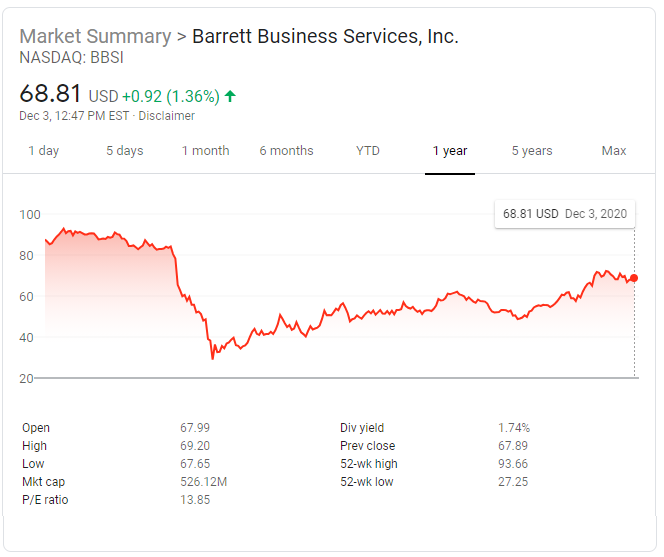Image resolution: width=664 pixels, height=557 pixels.
Task: View the 5 years chart range
Action: [532, 151]
